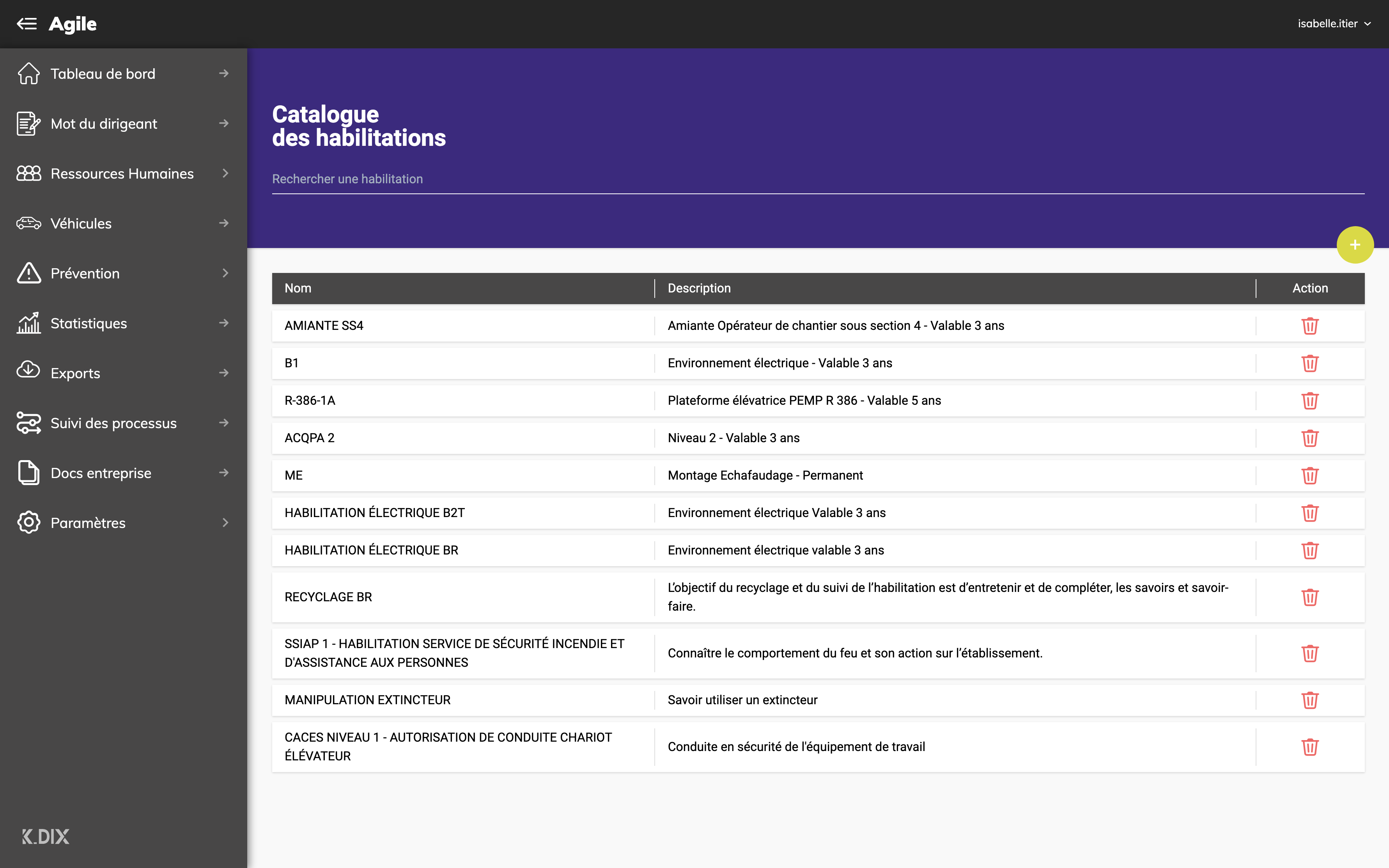Open Véhicules menu item

coord(123,223)
